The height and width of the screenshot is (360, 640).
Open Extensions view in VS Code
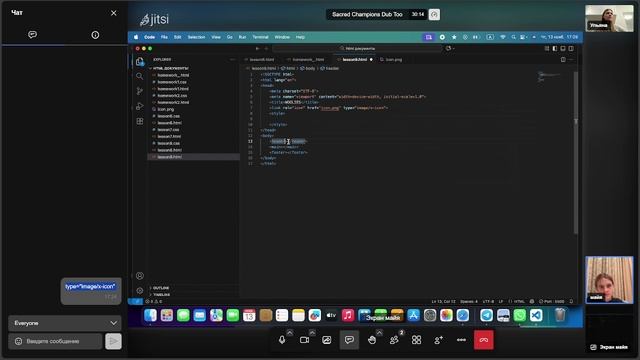click(x=140, y=121)
